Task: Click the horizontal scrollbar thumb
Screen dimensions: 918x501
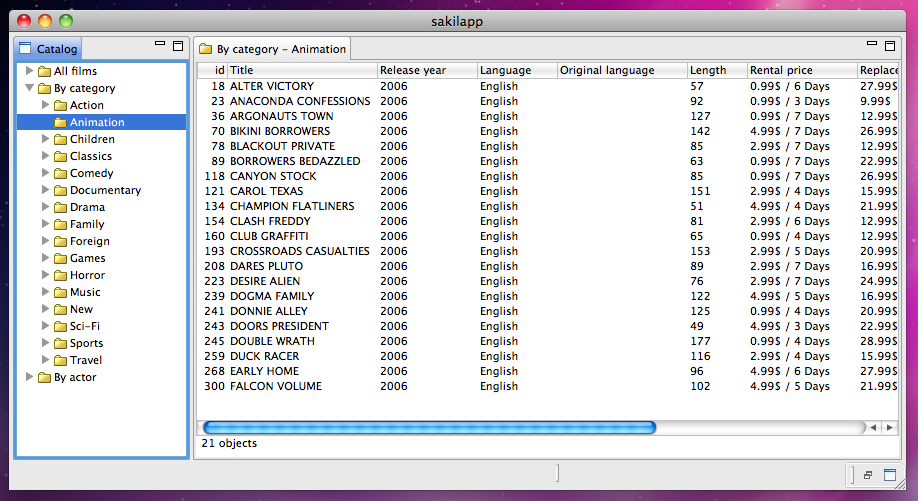Action: point(428,427)
